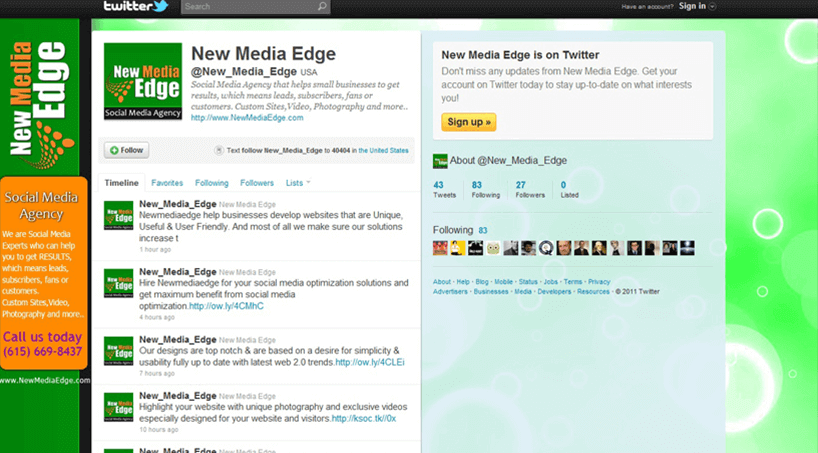Image resolution: width=818 pixels, height=453 pixels.
Task: Open the New Media Edge profile picture
Action: (142, 81)
